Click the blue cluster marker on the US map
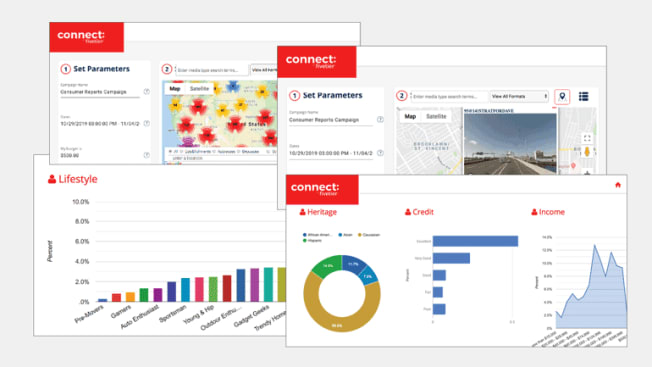652x367 pixels. (233, 86)
